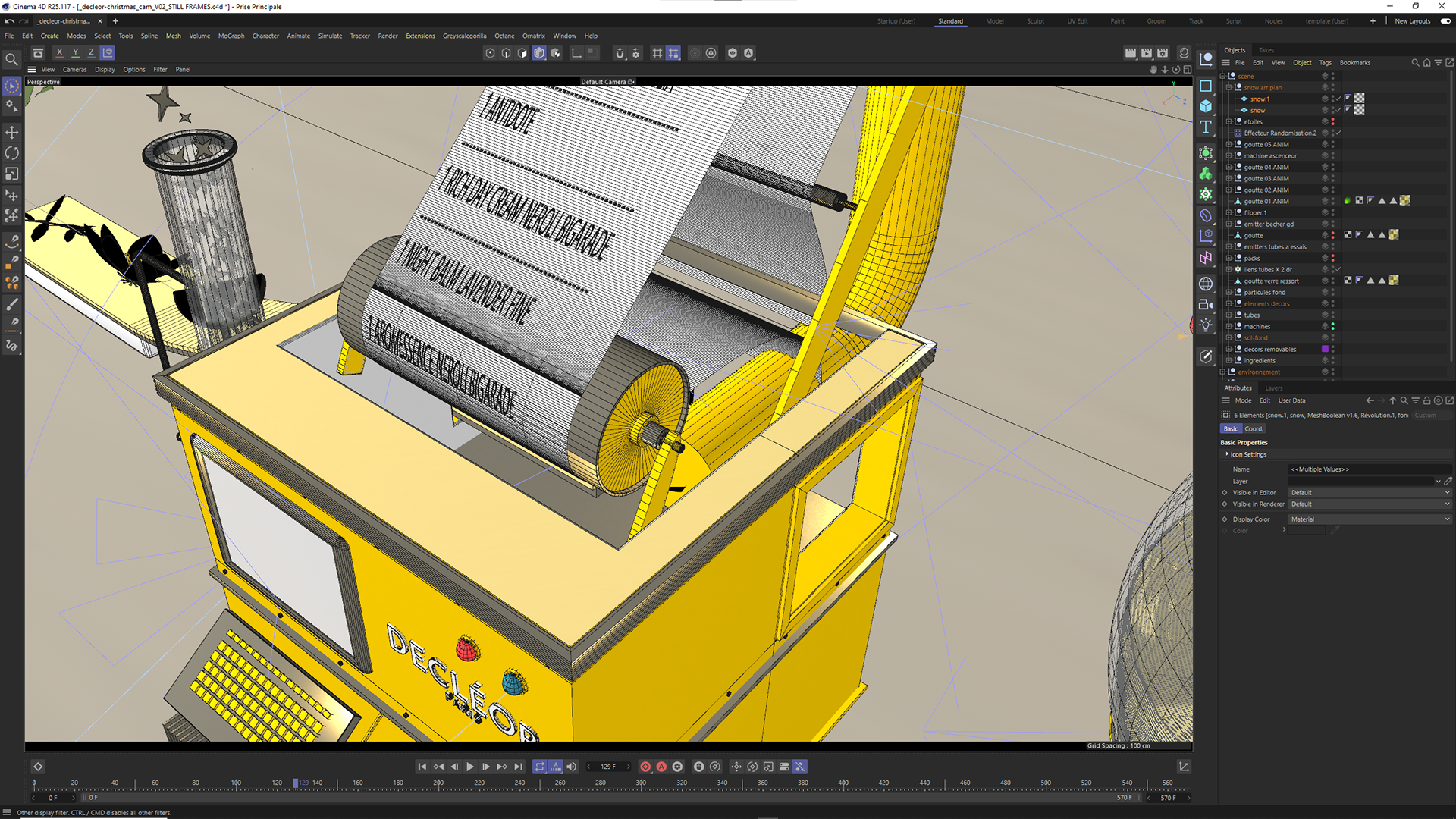This screenshot has height=819, width=1456.
Task: Toggle timeline sound playback speaker icon
Action: tap(572, 767)
